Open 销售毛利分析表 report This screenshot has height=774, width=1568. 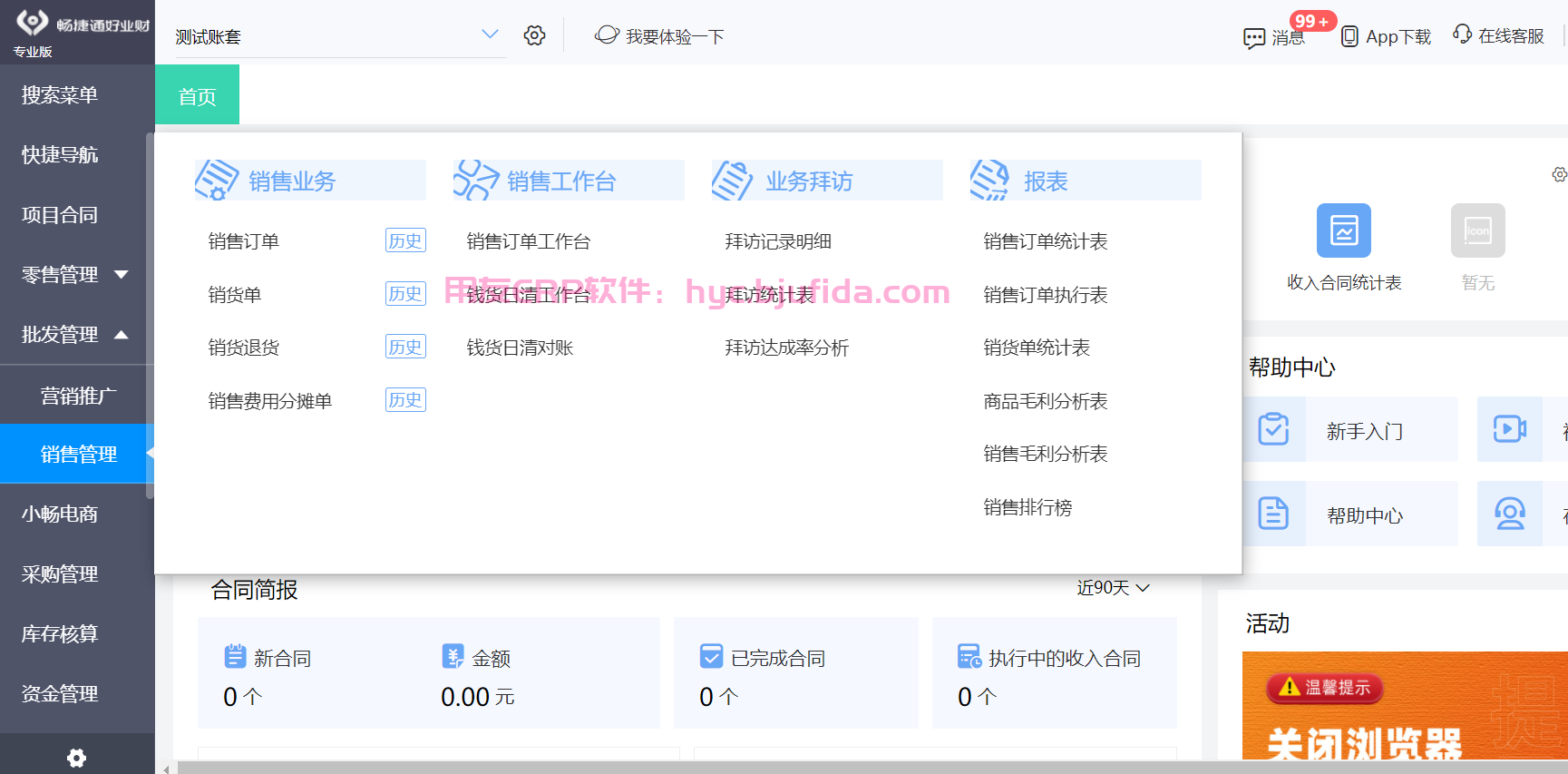point(1046,454)
